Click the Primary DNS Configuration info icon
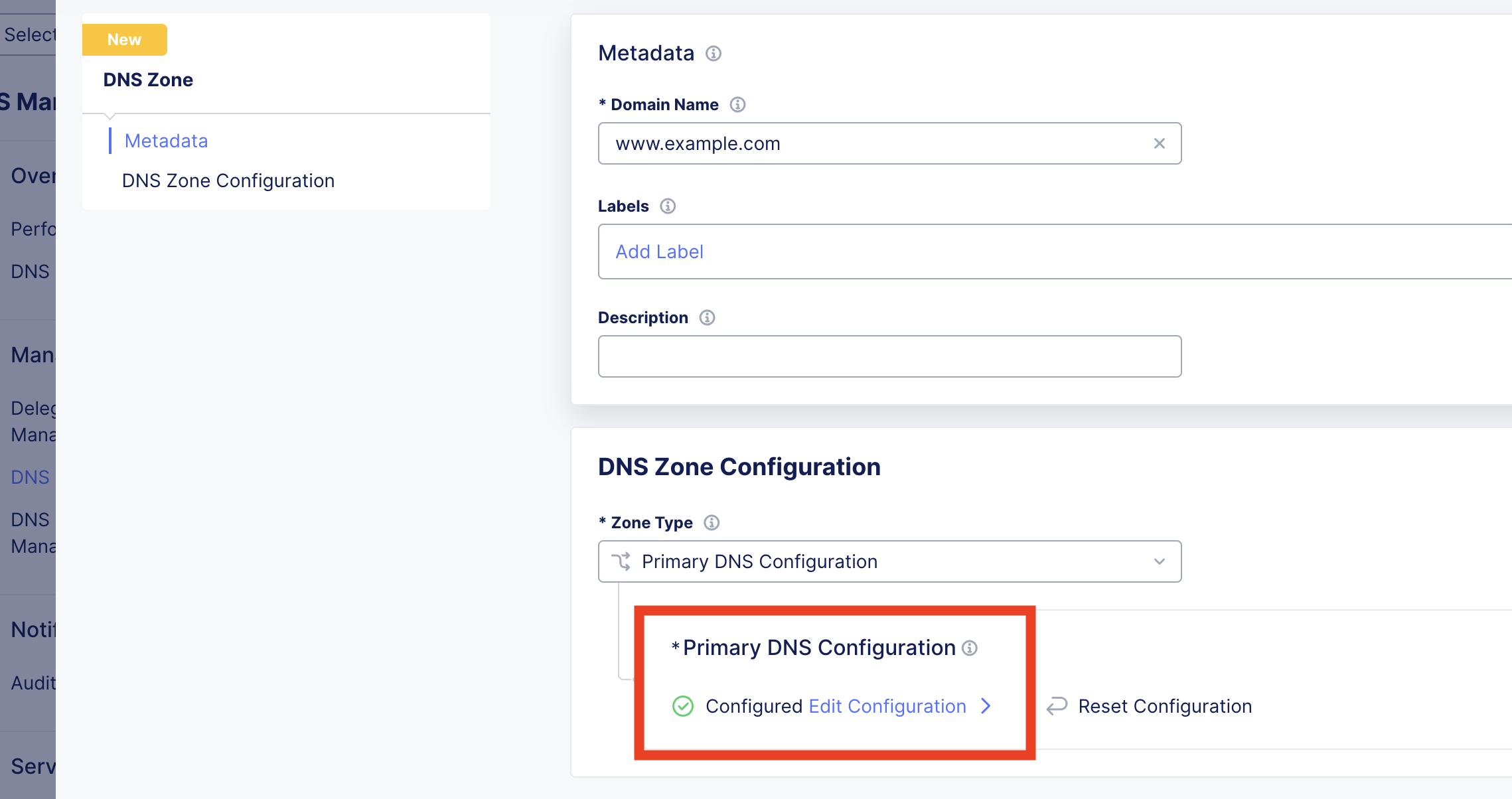This screenshot has width=1512, height=799. pyautogui.click(x=970, y=648)
